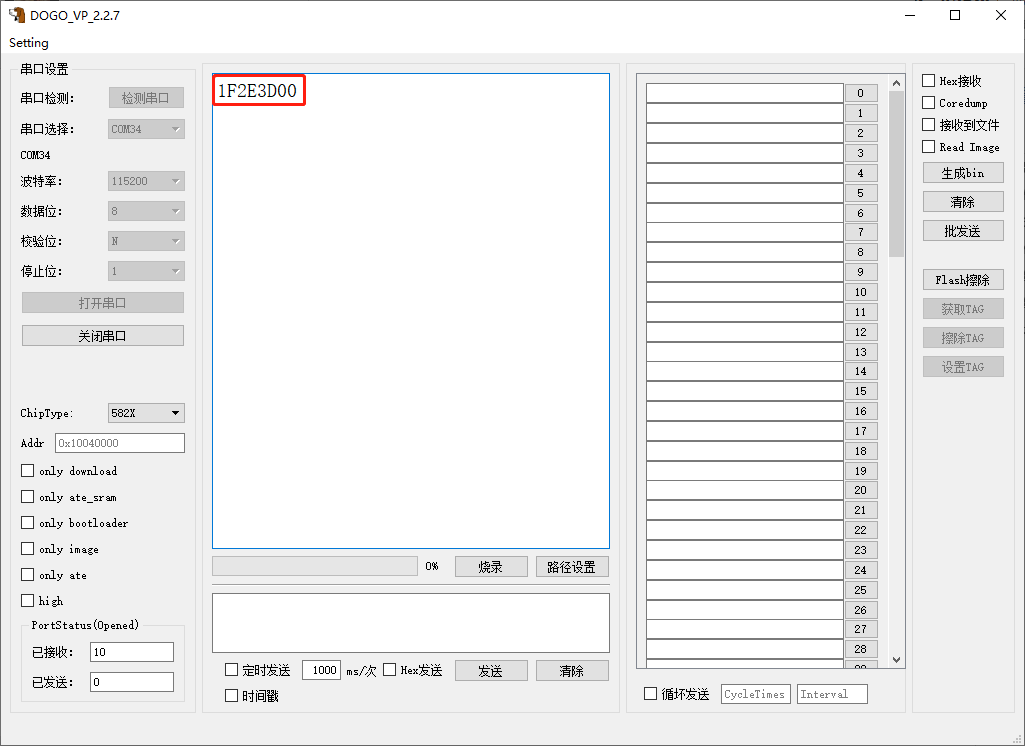Screen dimensions: 1025x746
Task: Click the DOGO_VP app icon in title bar
Action: [x=16, y=15]
